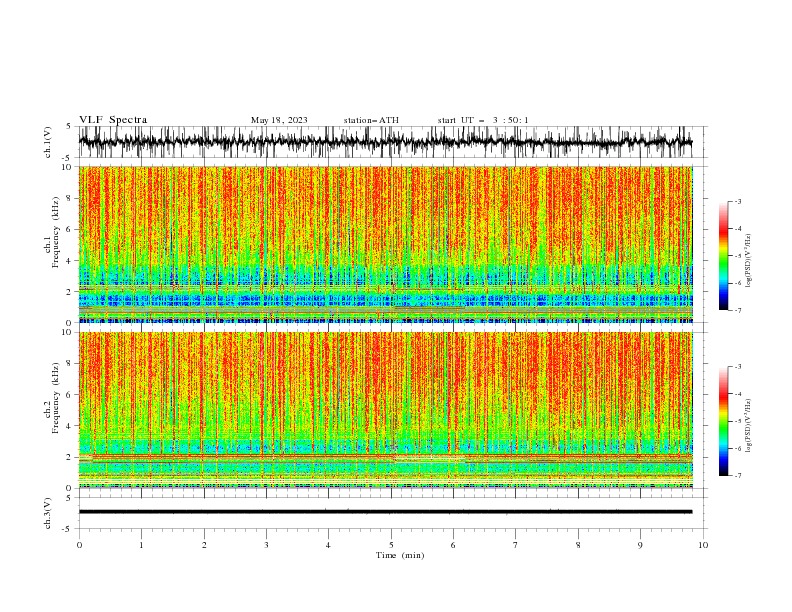Click the 'Time (min)' axis label
The width and height of the screenshot is (792, 612).
[400, 555]
